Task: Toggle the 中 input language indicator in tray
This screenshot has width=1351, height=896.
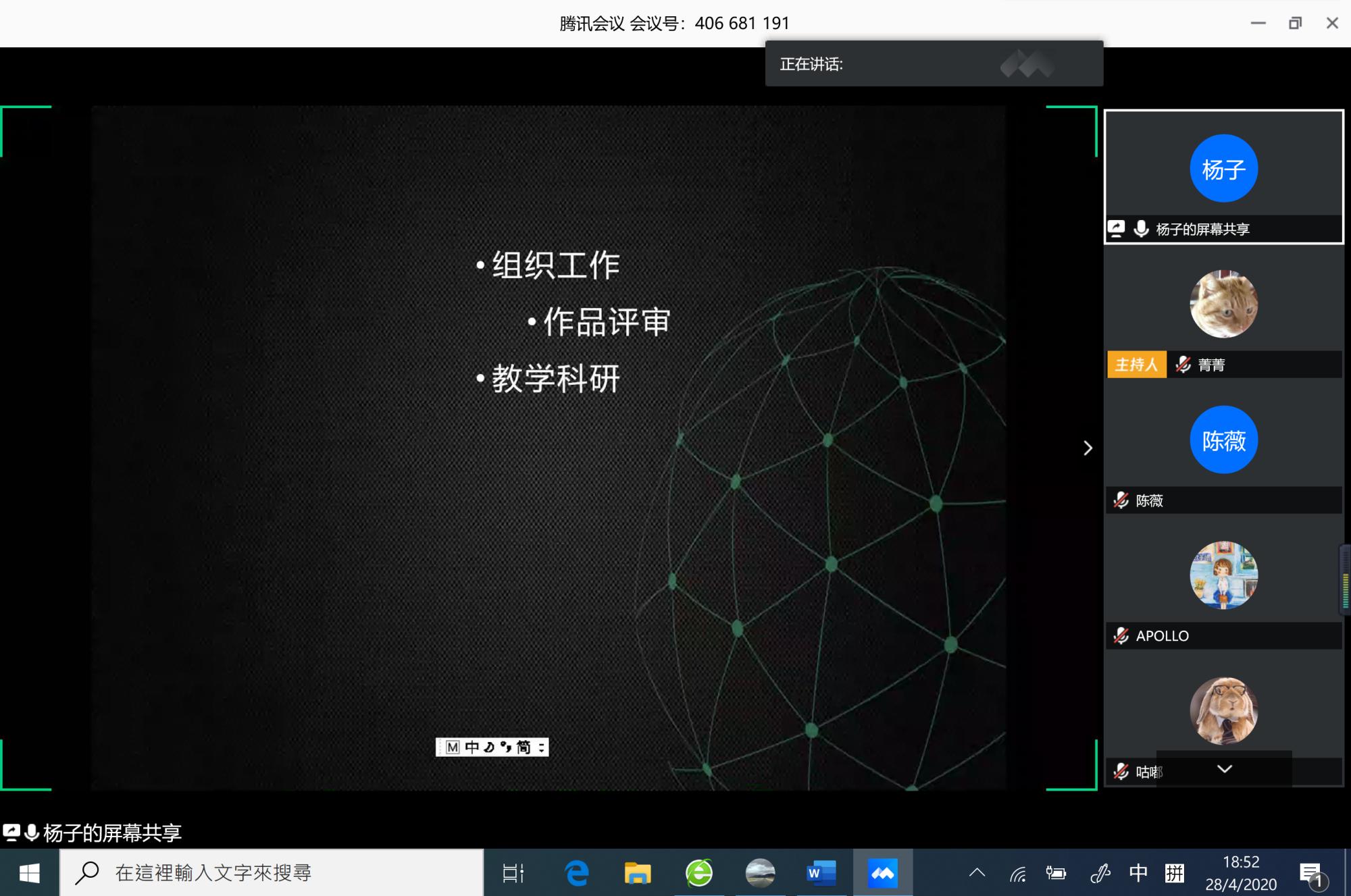Action: click(x=1138, y=873)
